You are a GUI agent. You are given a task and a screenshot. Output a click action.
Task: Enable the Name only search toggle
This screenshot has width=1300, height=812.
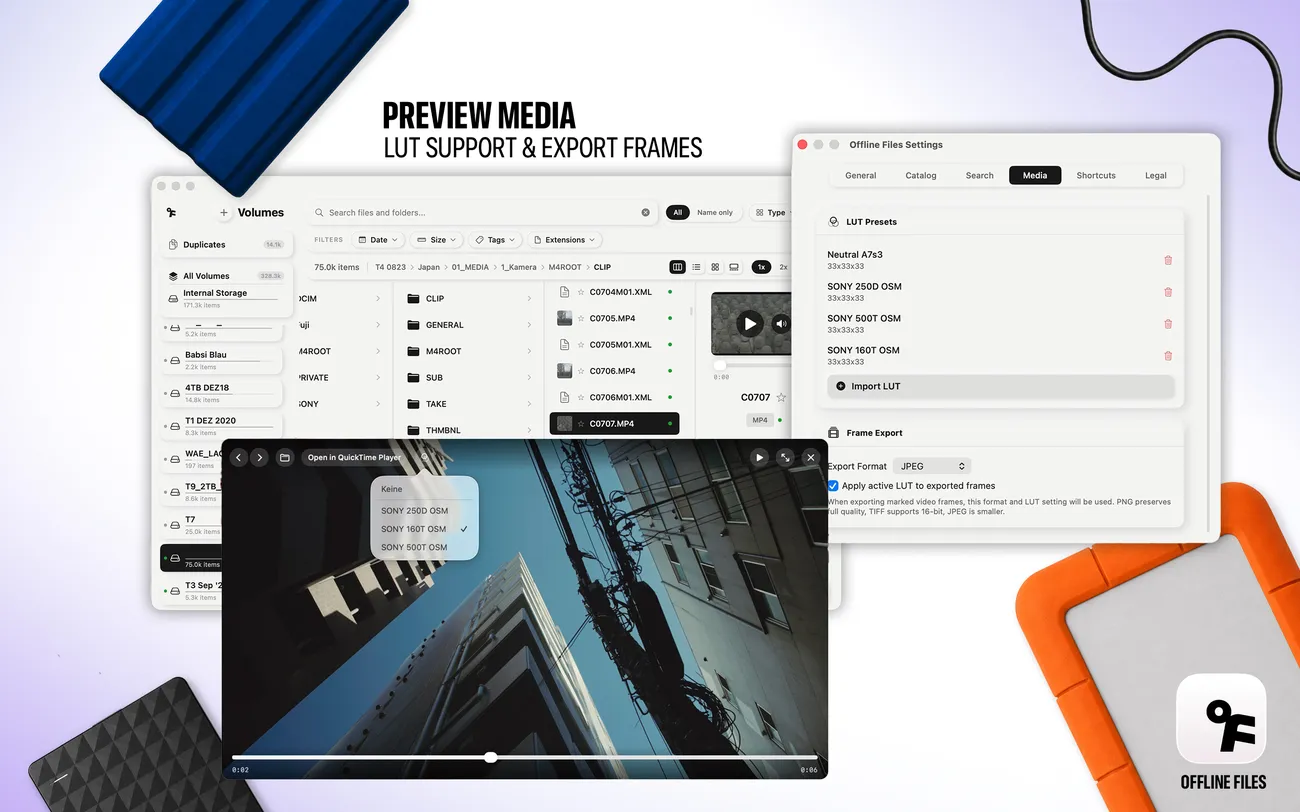coord(715,213)
